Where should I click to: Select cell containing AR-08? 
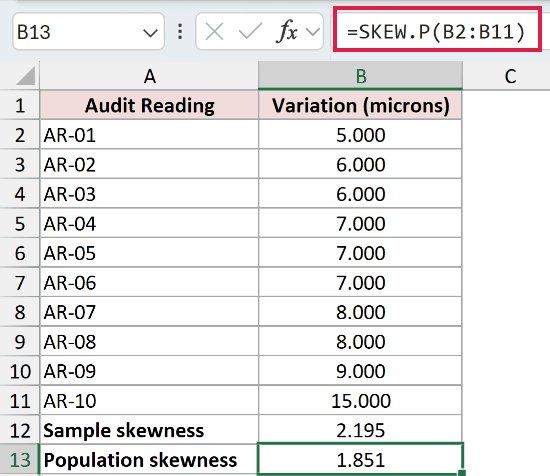149,342
